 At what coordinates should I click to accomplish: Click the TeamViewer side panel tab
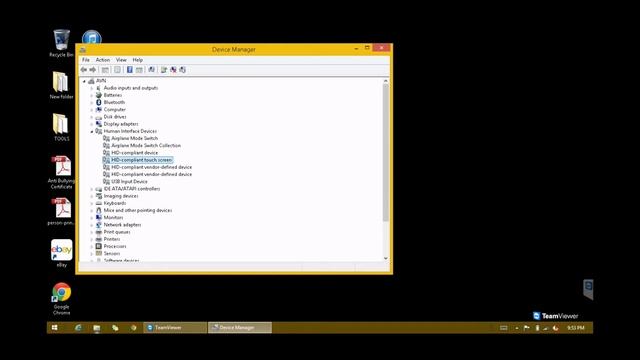point(588,289)
